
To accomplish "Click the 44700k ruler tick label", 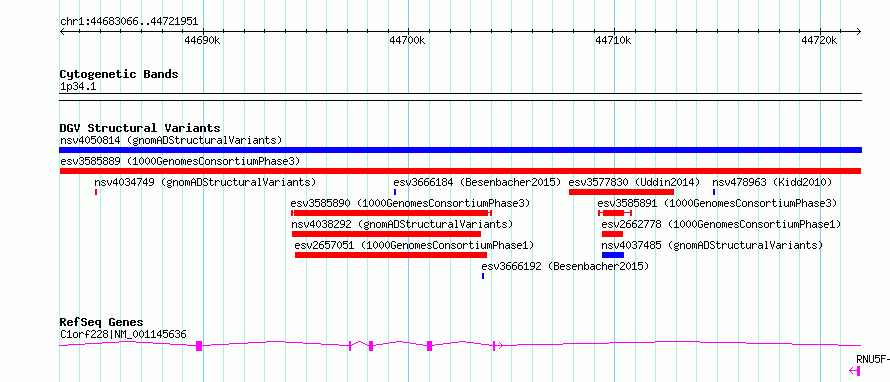I will (x=407, y=40).
